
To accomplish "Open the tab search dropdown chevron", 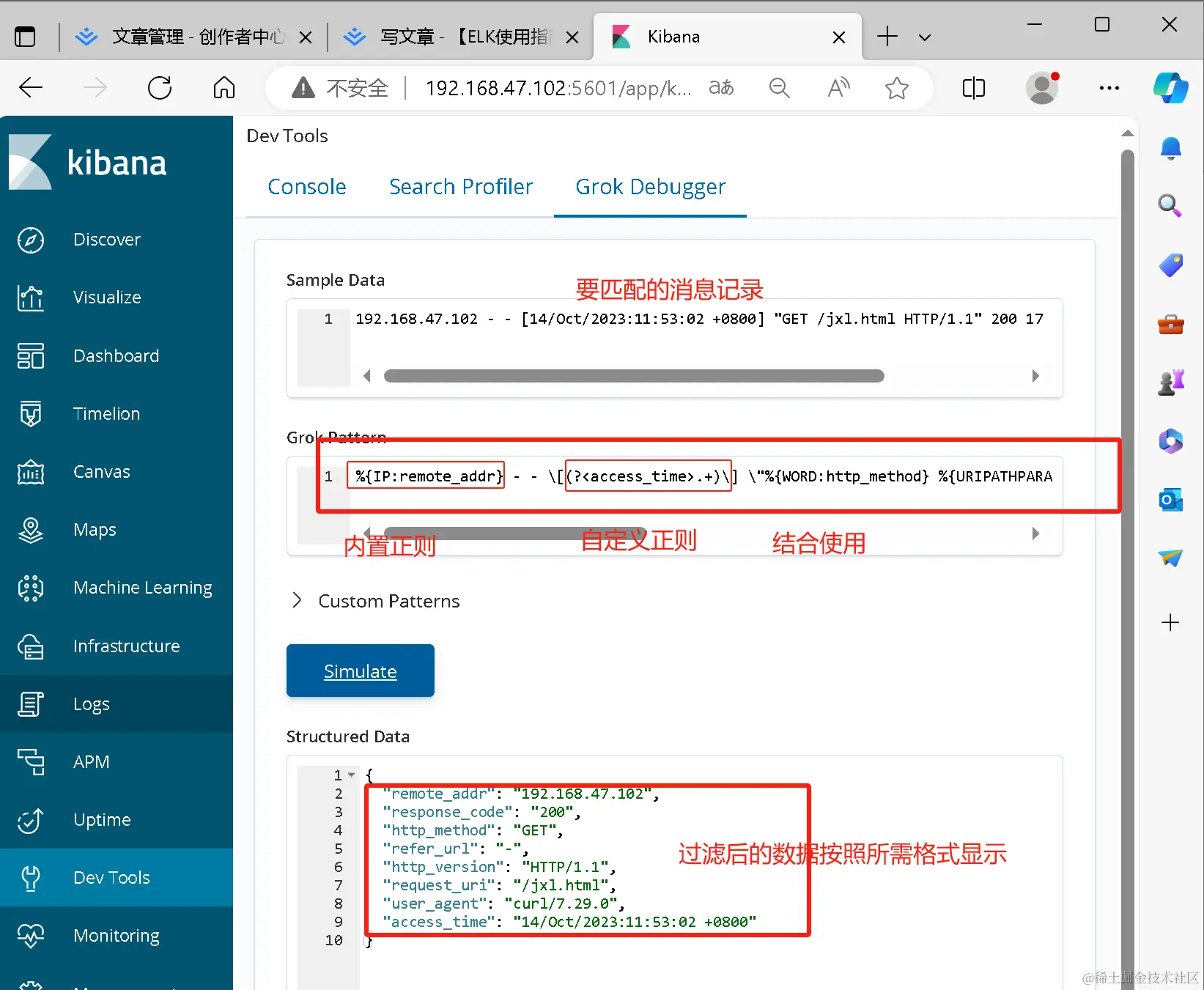I will pyautogui.click(x=925, y=37).
